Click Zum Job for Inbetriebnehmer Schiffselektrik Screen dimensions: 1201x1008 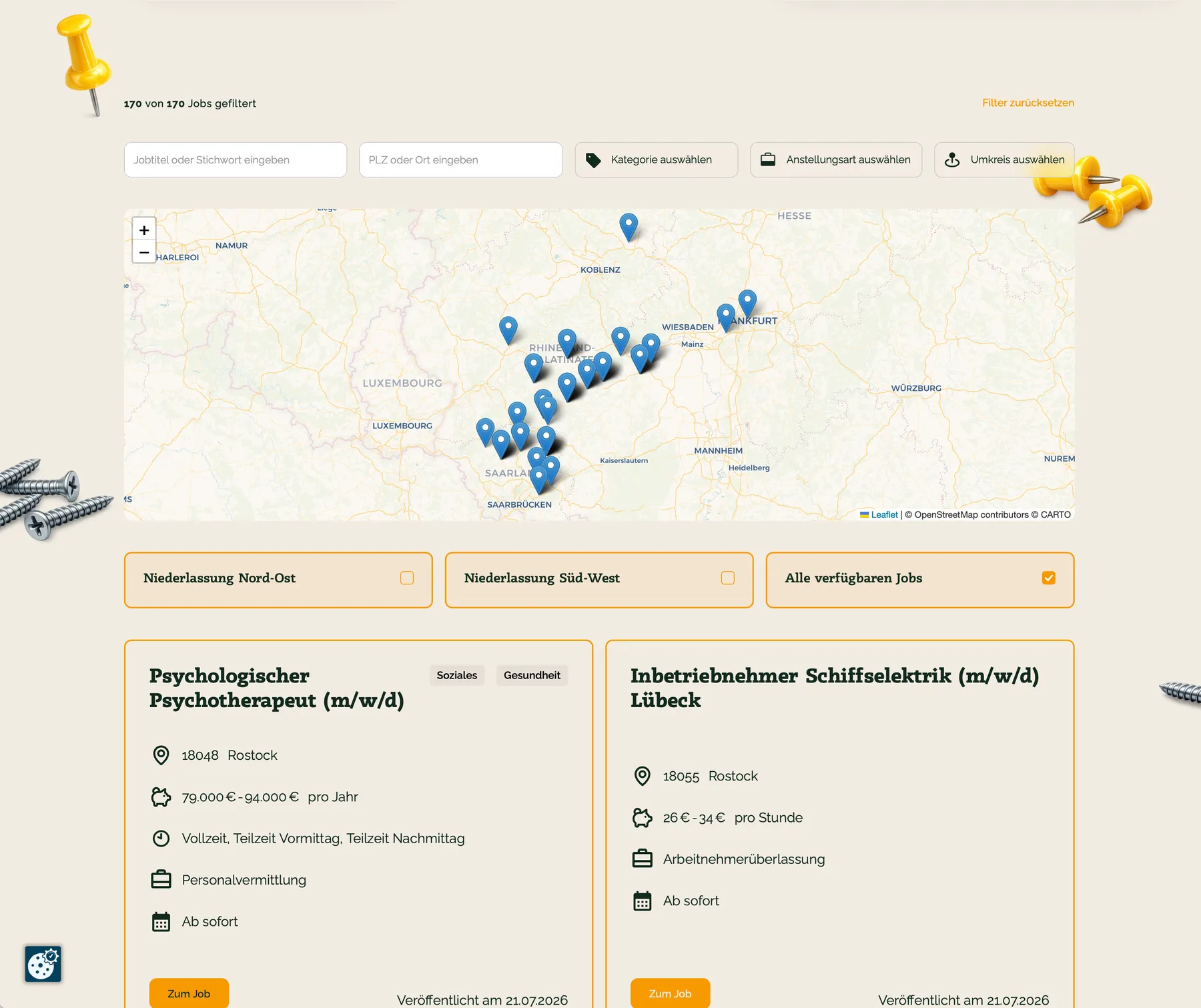670,993
